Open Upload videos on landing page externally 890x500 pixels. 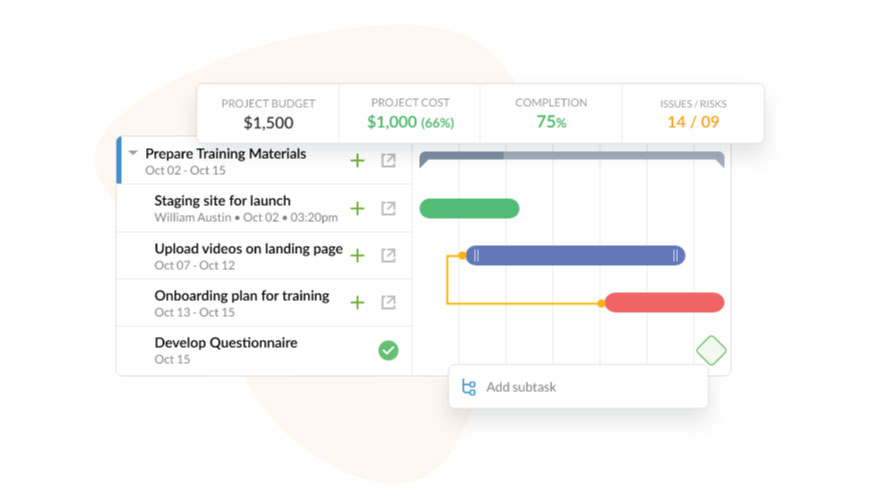tap(388, 256)
